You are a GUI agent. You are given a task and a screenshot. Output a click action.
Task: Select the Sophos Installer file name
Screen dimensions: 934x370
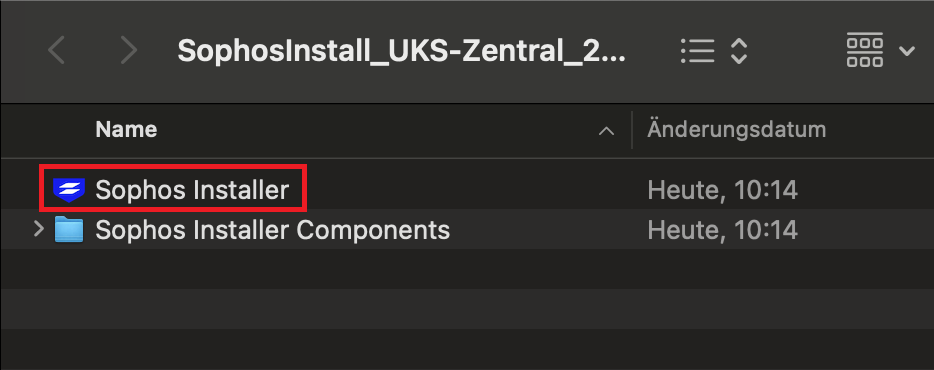[192, 190]
